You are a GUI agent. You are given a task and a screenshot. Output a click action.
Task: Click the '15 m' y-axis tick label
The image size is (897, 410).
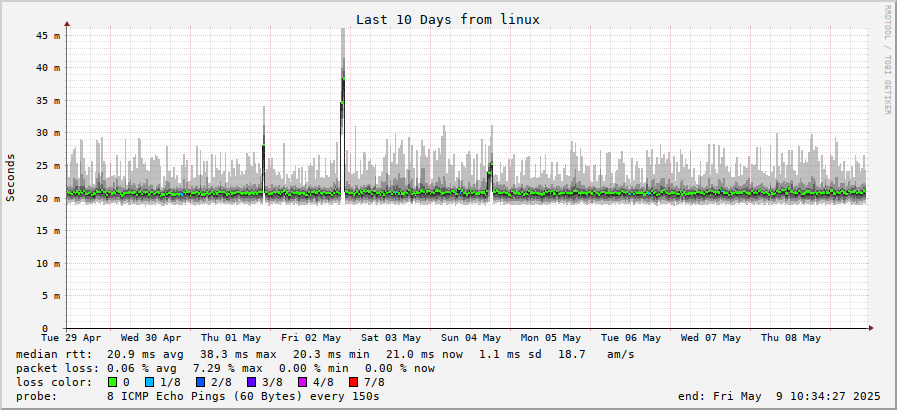48,231
